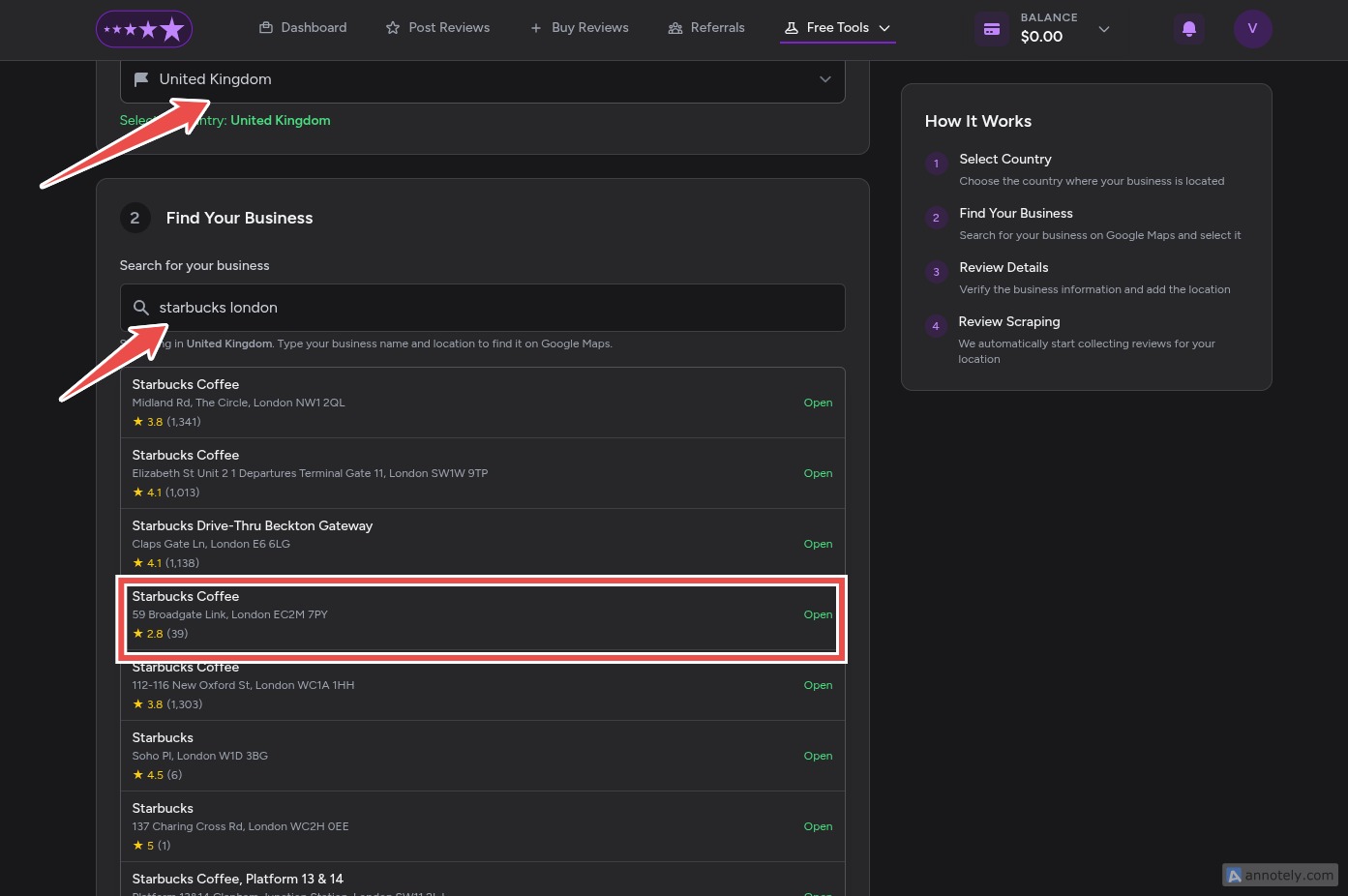Click the search magnifier icon
1348x896 pixels.
pos(141,308)
